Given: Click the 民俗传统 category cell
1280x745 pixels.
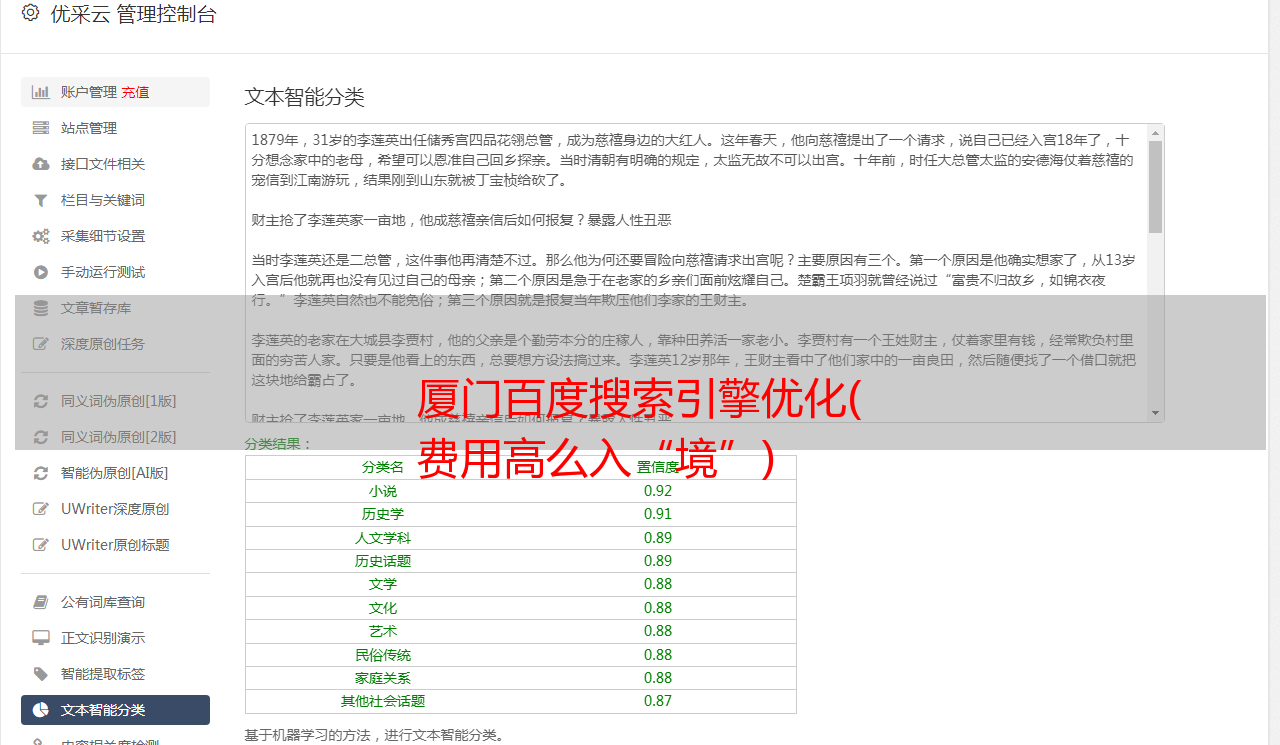Looking at the screenshot, I should tap(383, 655).
